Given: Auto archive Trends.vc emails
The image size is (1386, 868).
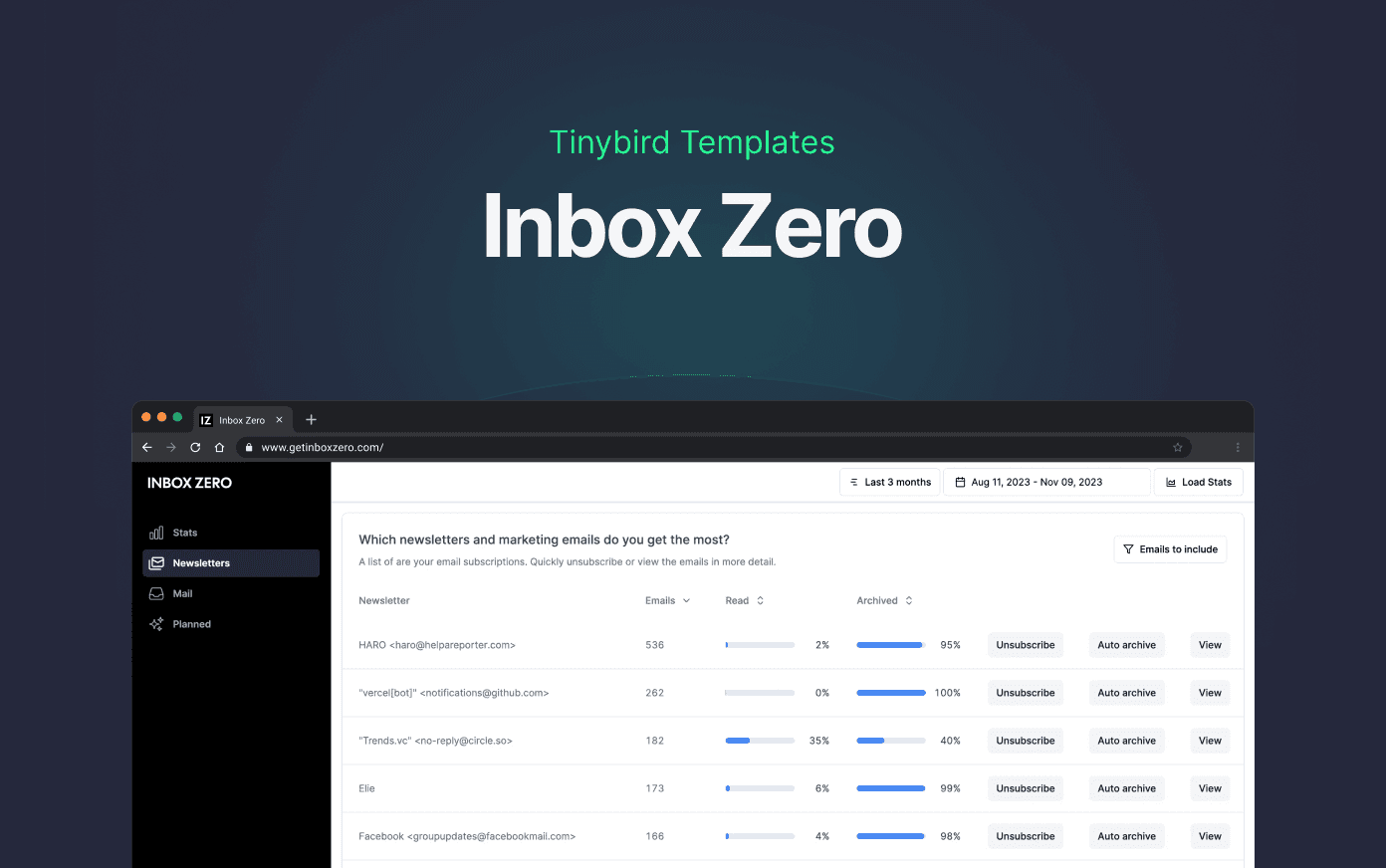Looking at the screenshot, I should click(1127, 741).
